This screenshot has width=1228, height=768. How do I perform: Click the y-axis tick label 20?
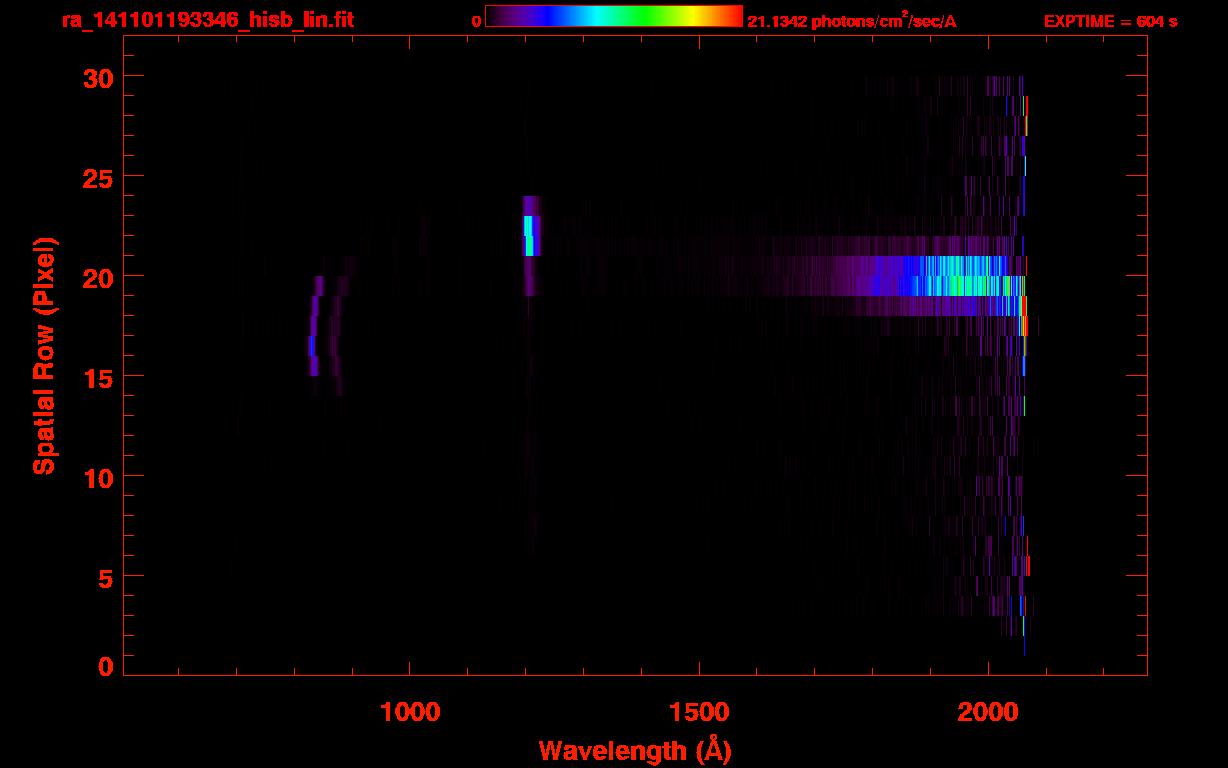(x=97, y=277)
